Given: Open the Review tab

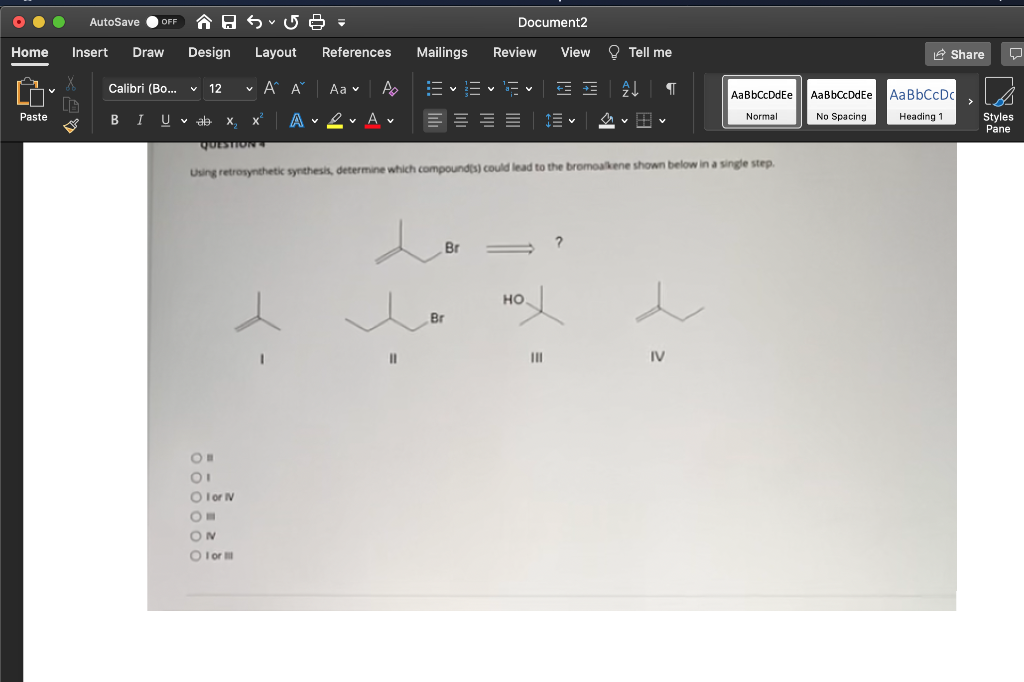Looking at the screenshot, I should point(514,52).
